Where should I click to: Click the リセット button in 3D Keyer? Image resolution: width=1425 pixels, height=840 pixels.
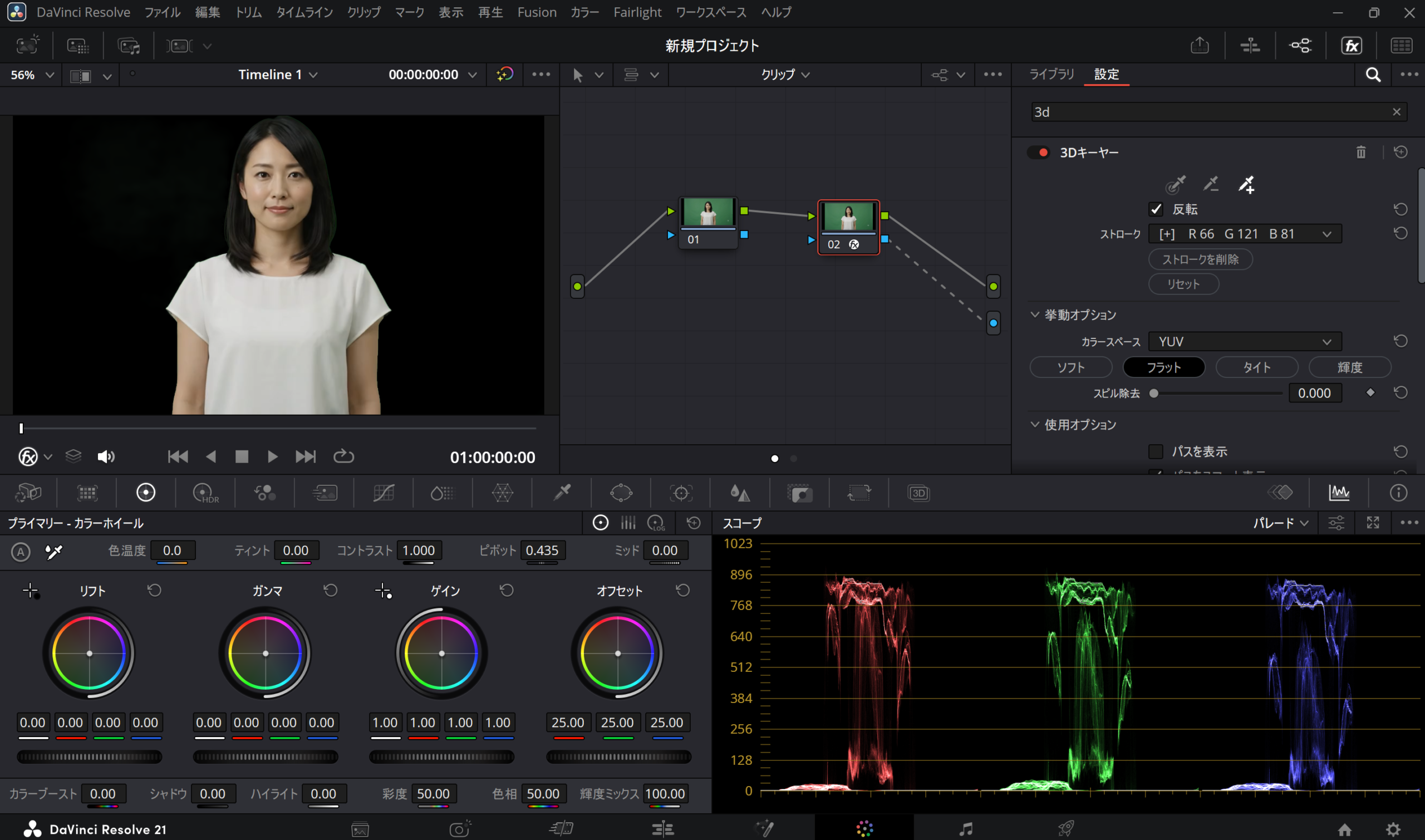pos(1183,284)
